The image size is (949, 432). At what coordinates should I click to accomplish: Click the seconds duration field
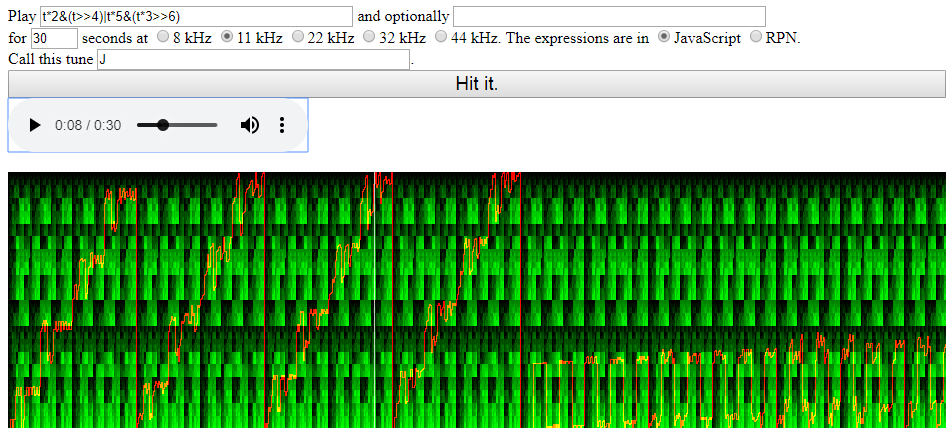point(54,38)
